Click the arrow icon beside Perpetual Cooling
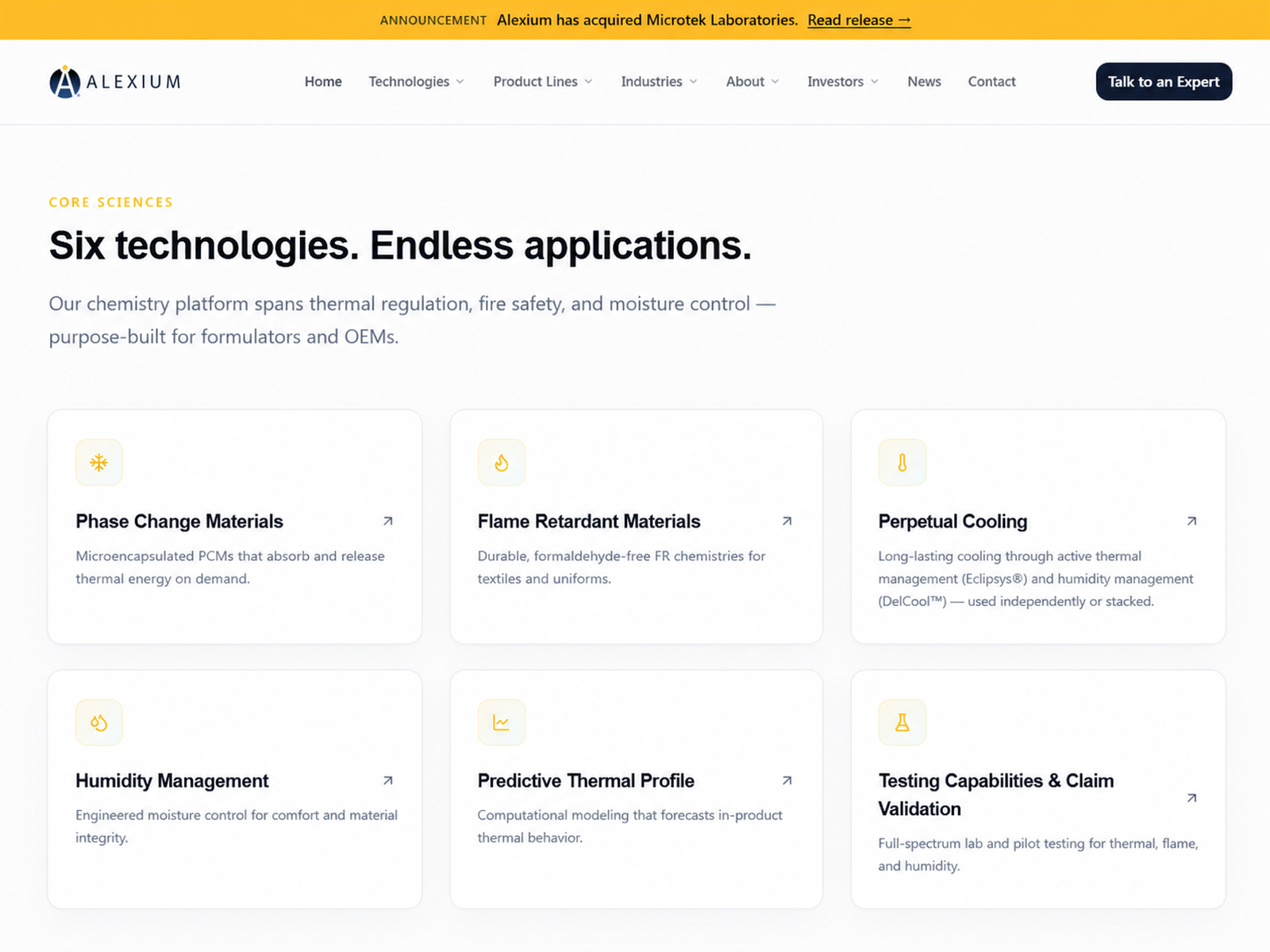Screen dimensions: 1270x952 point(1191,521)
